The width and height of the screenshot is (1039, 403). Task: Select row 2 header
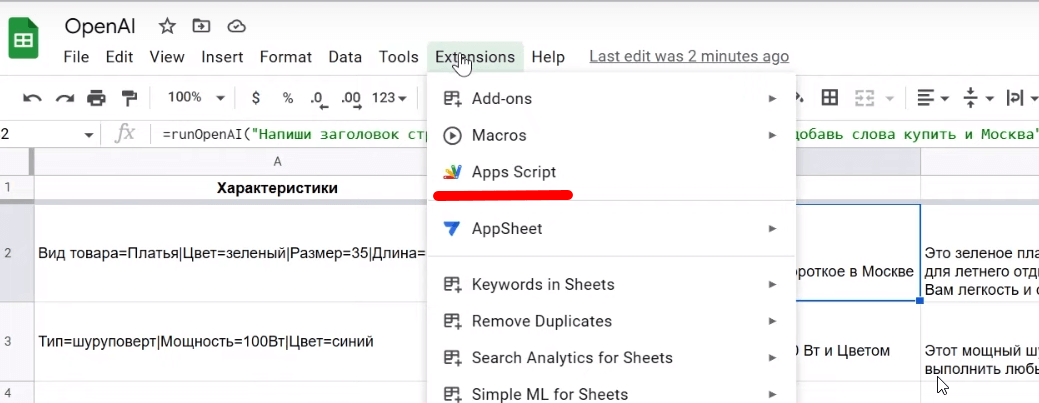16,253
